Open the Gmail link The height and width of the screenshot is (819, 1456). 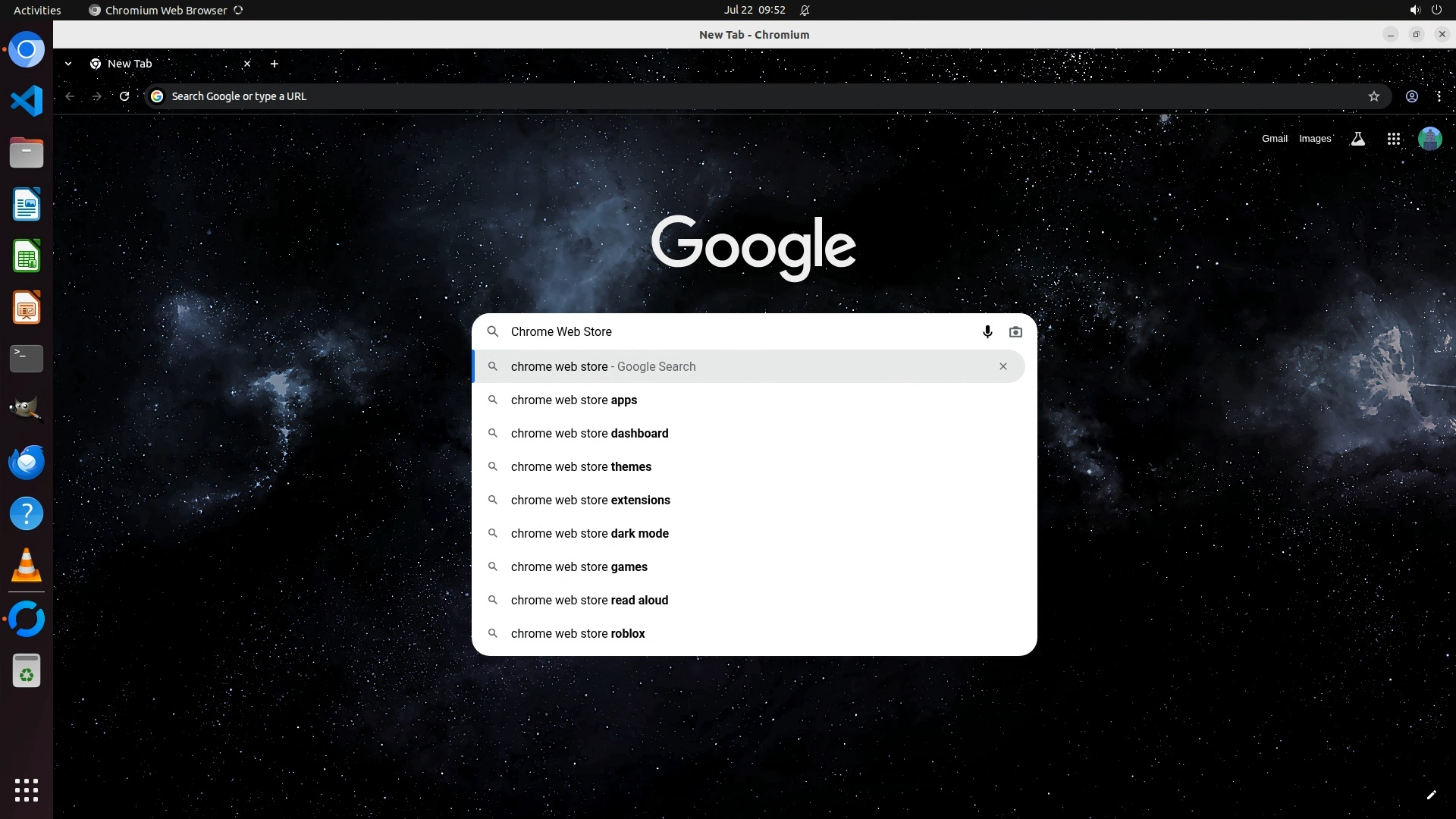[x=1274, y=139]
